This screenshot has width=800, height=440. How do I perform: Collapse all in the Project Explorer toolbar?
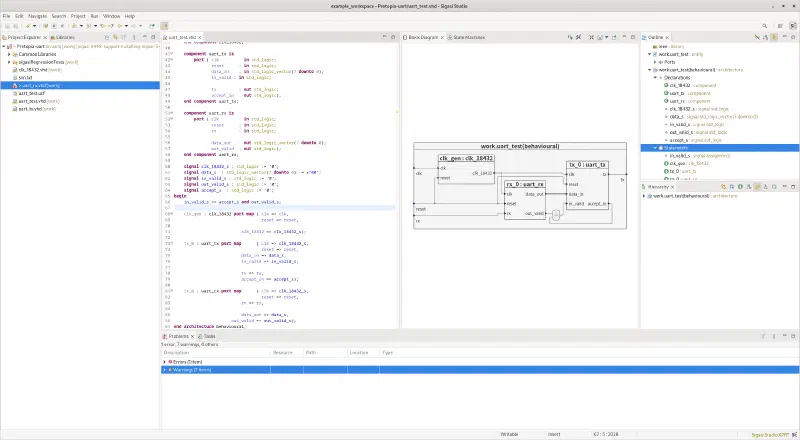click(106, 37)
